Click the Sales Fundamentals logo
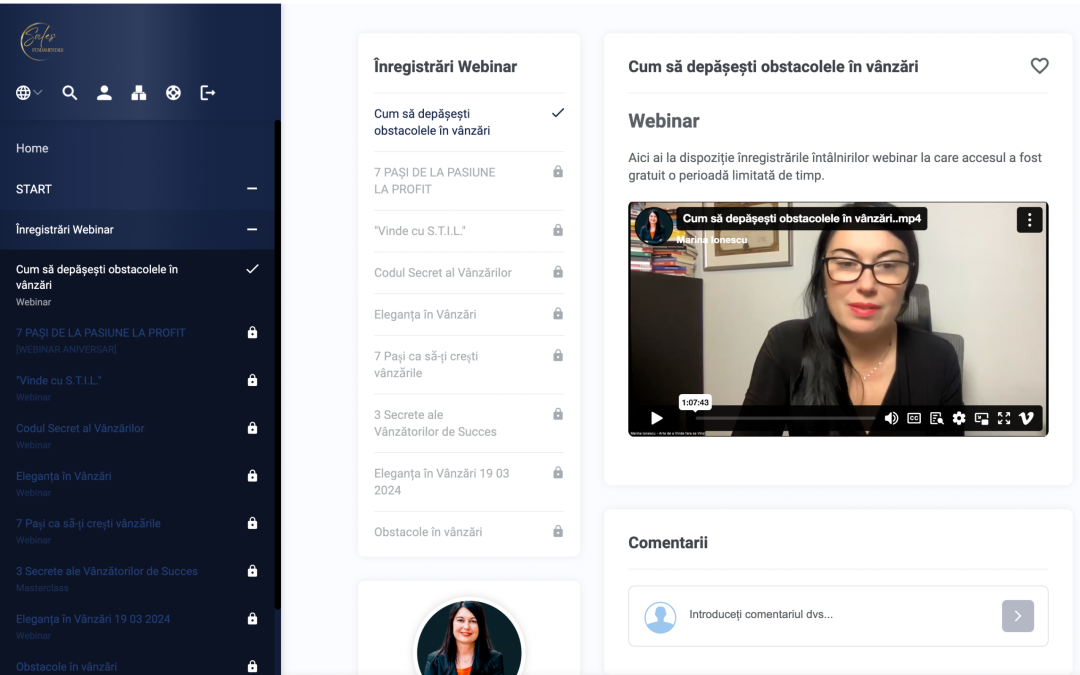 click(x=42, y=41)
